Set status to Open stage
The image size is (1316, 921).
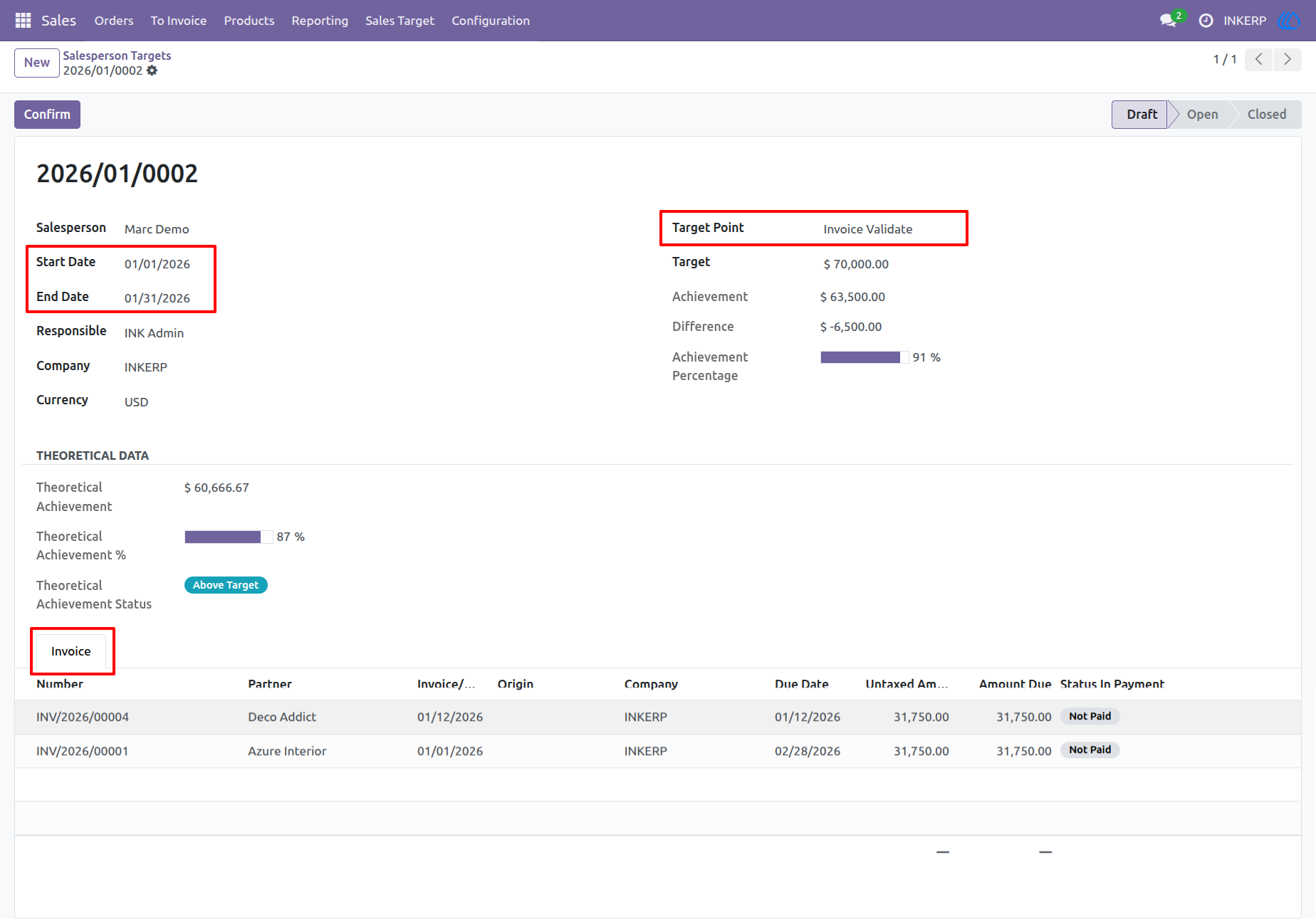1202,115
